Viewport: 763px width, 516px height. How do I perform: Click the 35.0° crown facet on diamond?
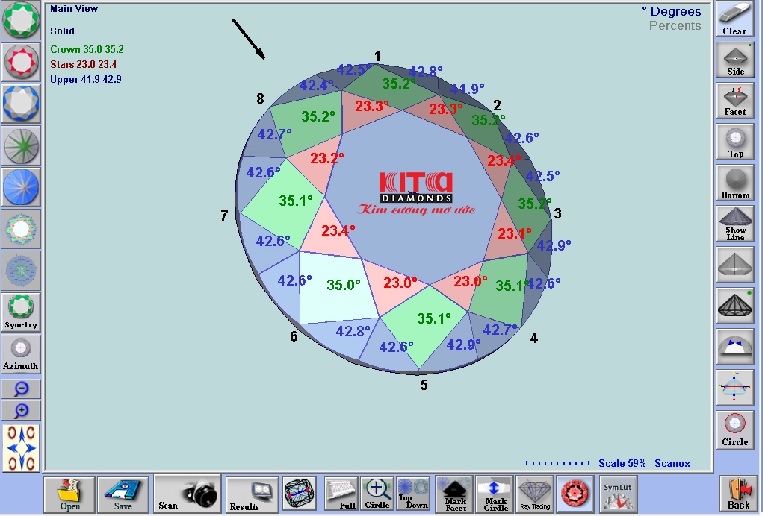343,285
